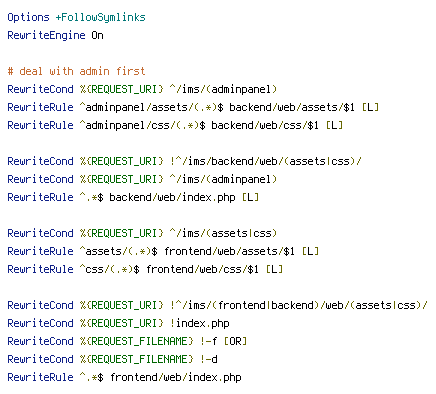Screen dimensions: 436x394
Task: Click the [OR] flag
Action: point(235,341)
